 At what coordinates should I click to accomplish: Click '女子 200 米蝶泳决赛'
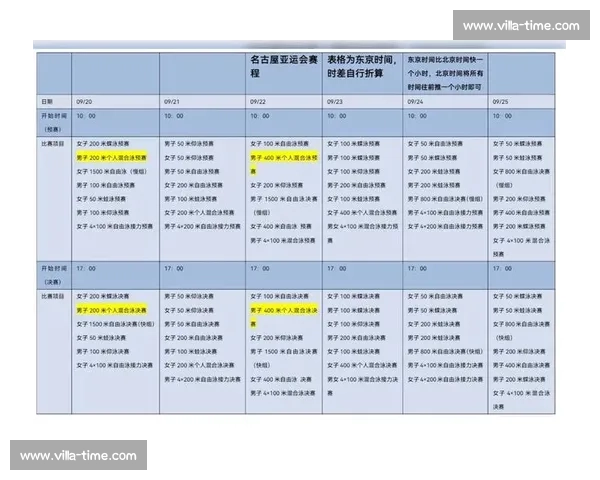click(x=103, y=297)
